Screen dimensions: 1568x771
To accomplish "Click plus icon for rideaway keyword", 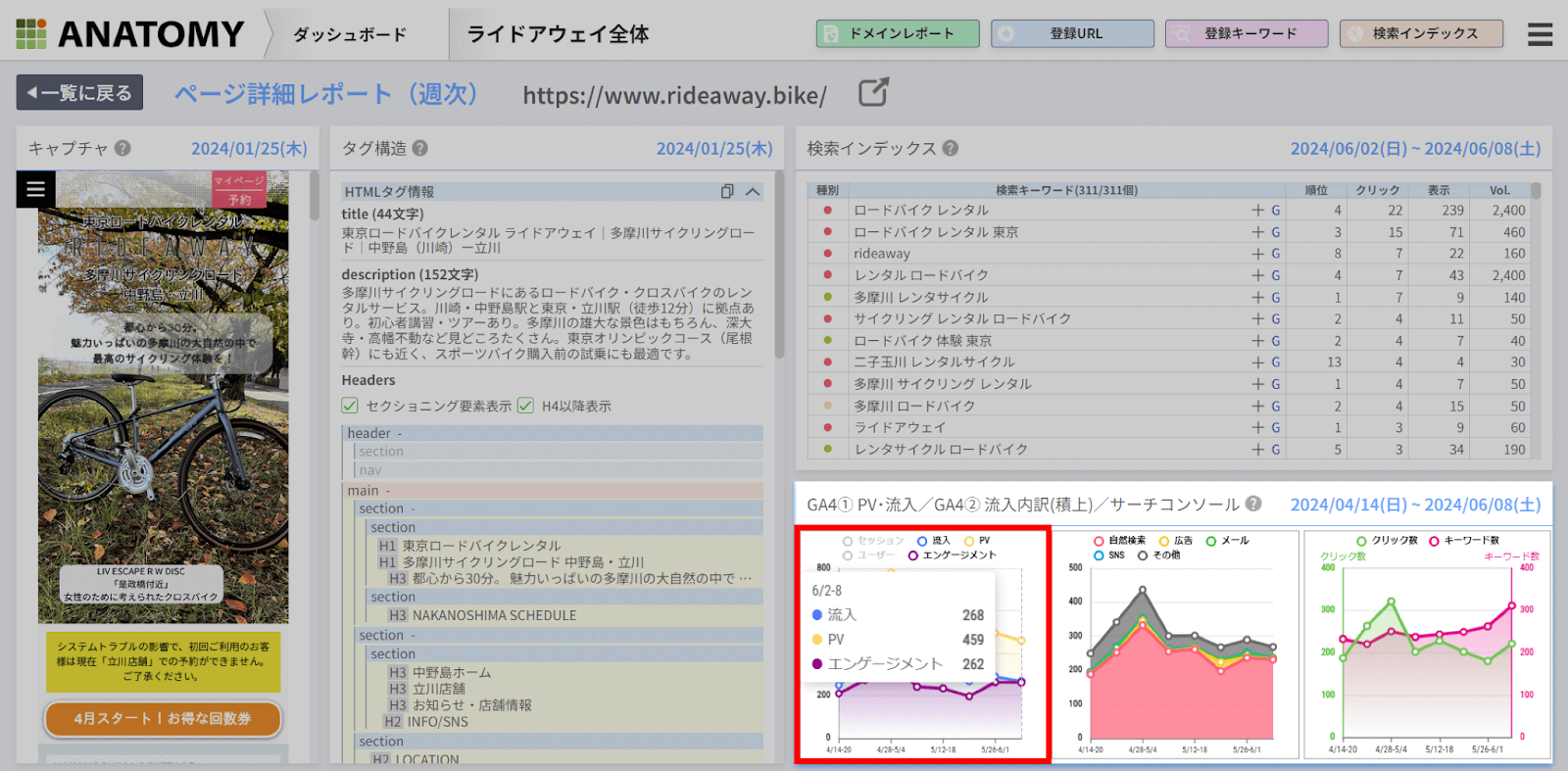I will click(1257, 254).
